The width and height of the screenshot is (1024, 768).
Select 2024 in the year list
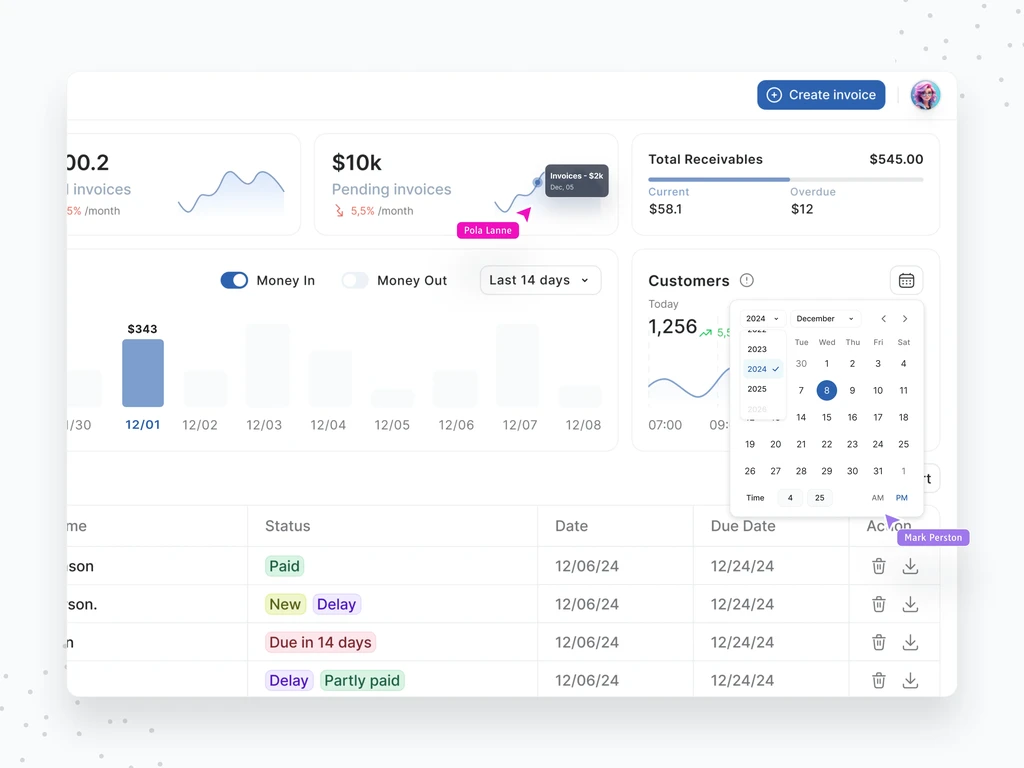click(x=763, y=369)
